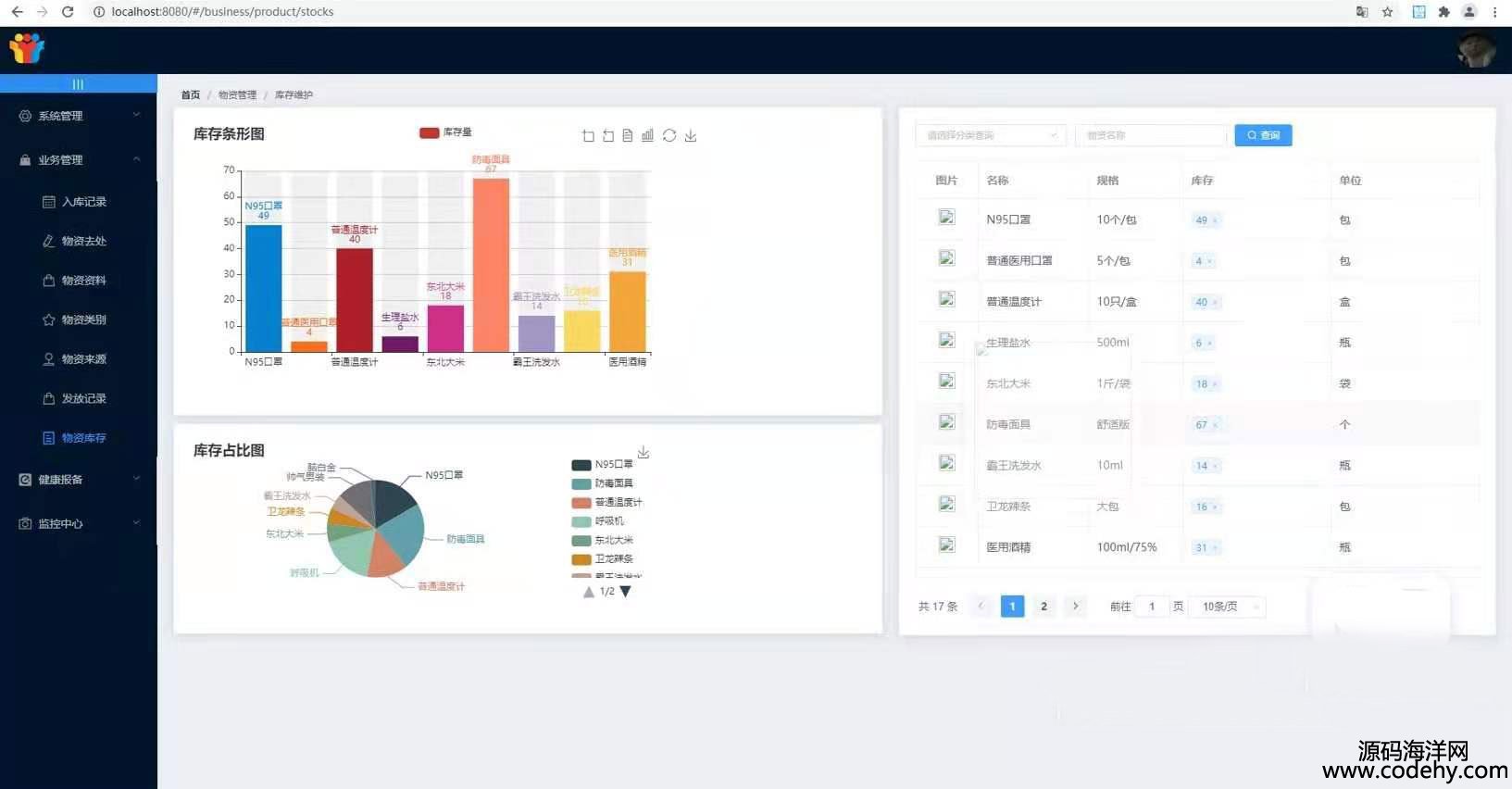Save bar chart as image icon
This screenshot has width=1512, height=789.
pyautogui.click(x=691, y=135)
